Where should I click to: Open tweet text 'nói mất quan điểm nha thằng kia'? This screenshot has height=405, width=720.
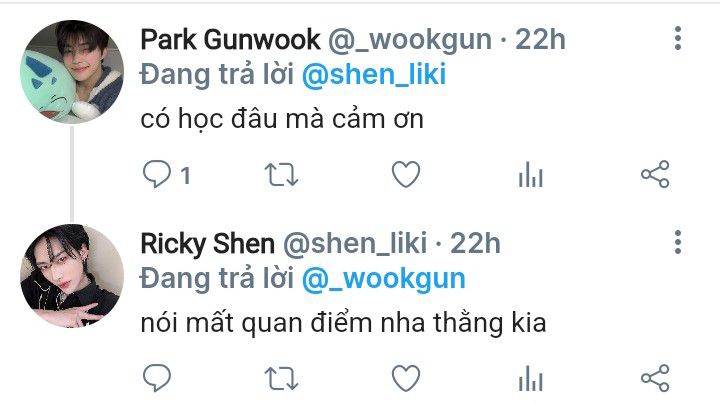(343, 323)
